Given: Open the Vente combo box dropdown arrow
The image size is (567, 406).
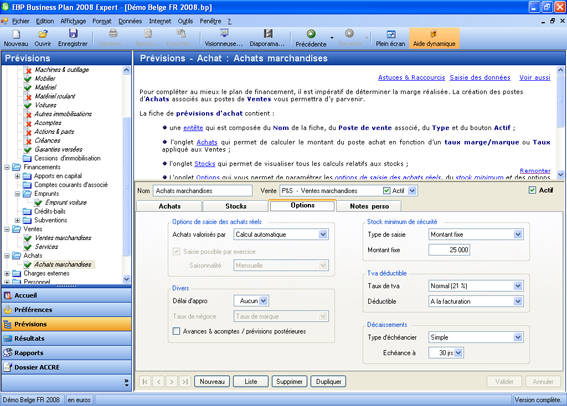Looking at the screenshot, I should 412,191.
